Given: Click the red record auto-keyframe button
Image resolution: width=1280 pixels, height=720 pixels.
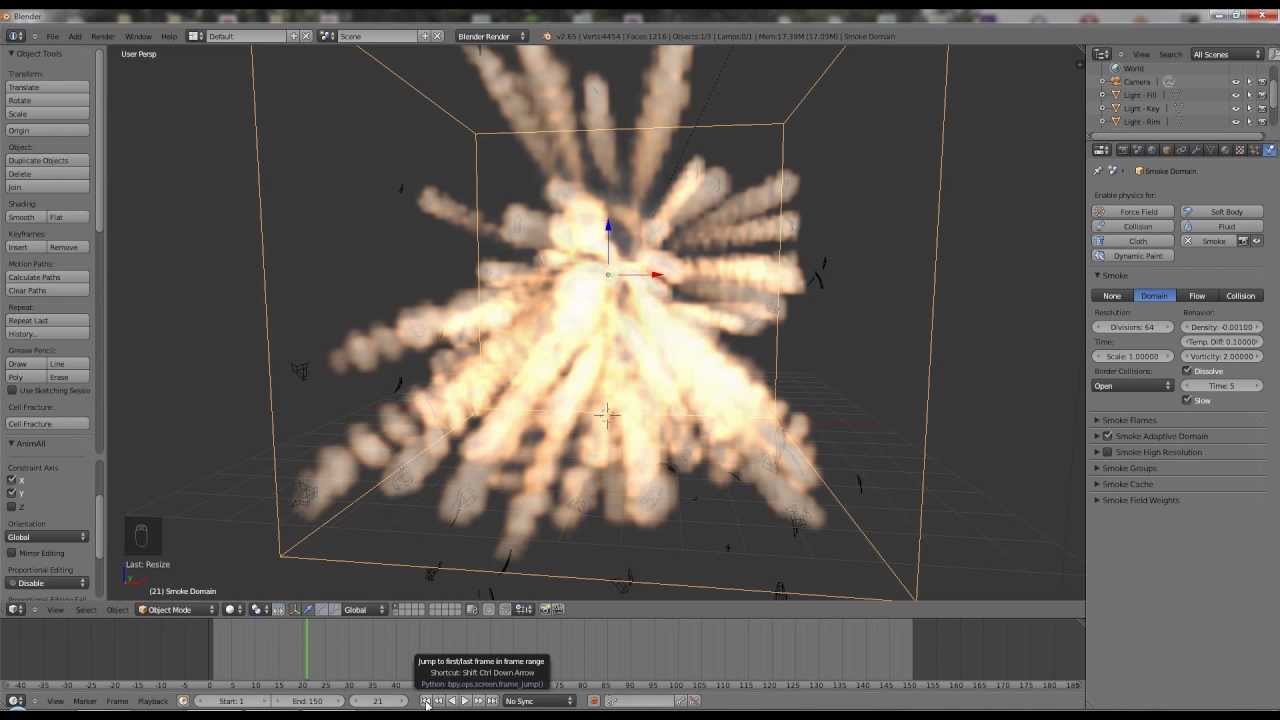Looking at the screenshot, I should click(593, 701).
